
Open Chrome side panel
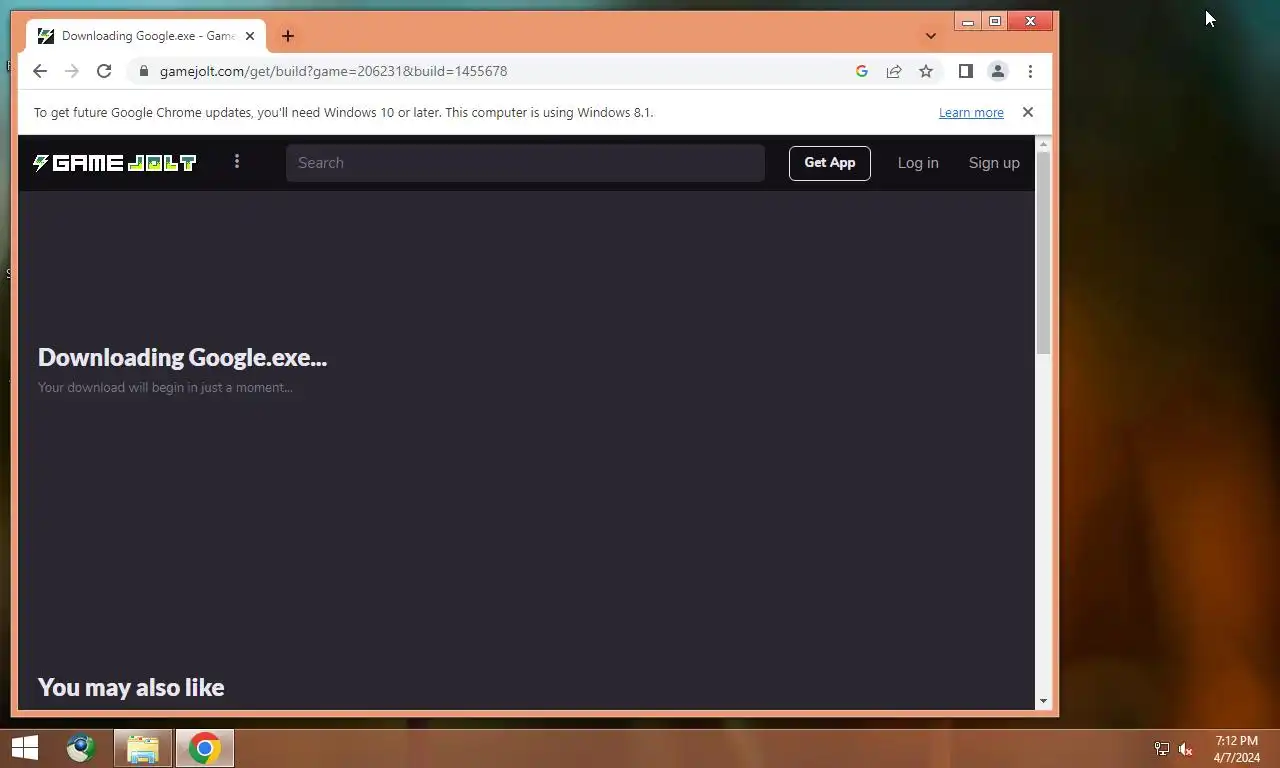(966, 71)
